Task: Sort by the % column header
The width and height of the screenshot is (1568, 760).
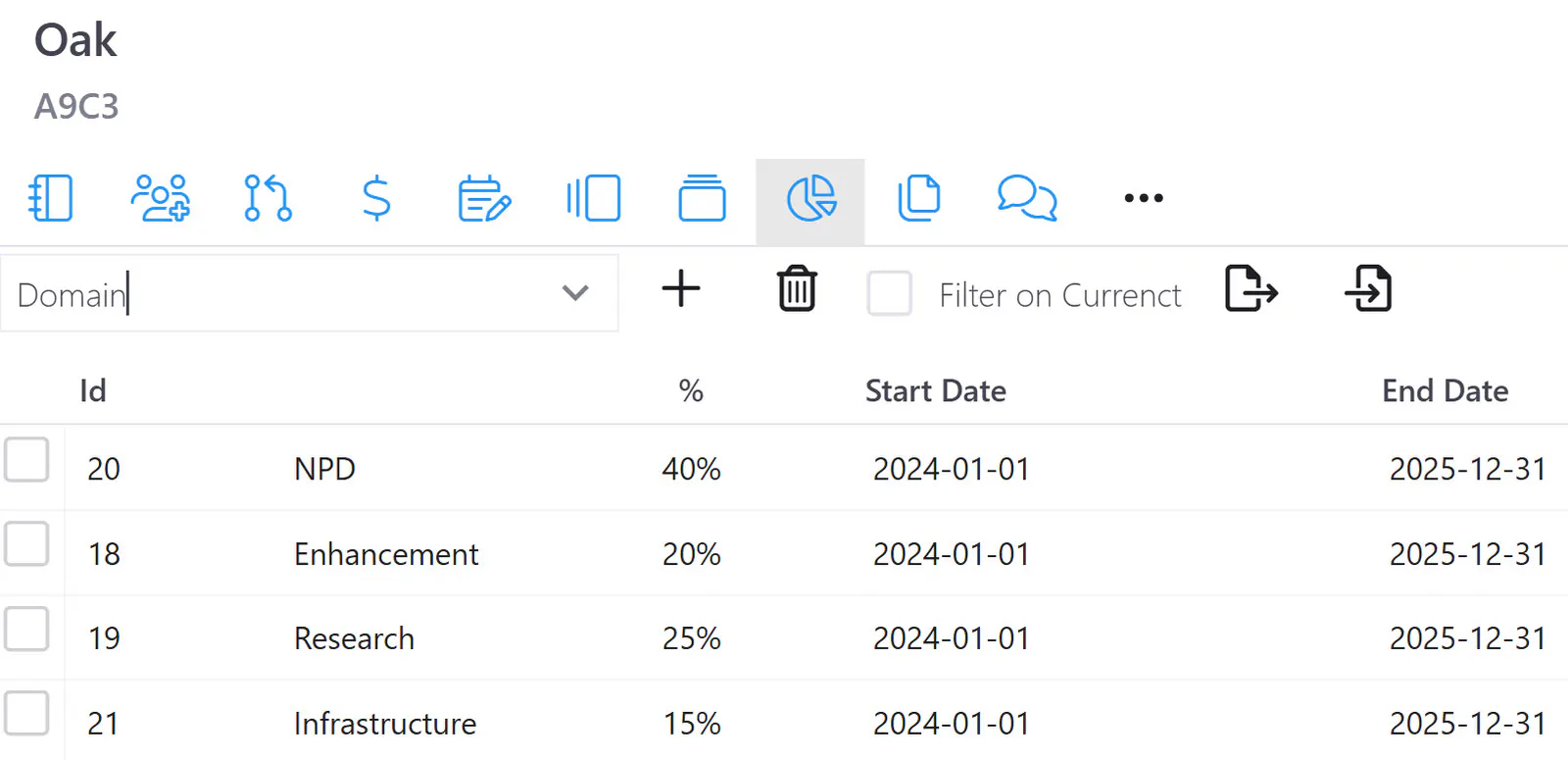Action: (691, 391)
